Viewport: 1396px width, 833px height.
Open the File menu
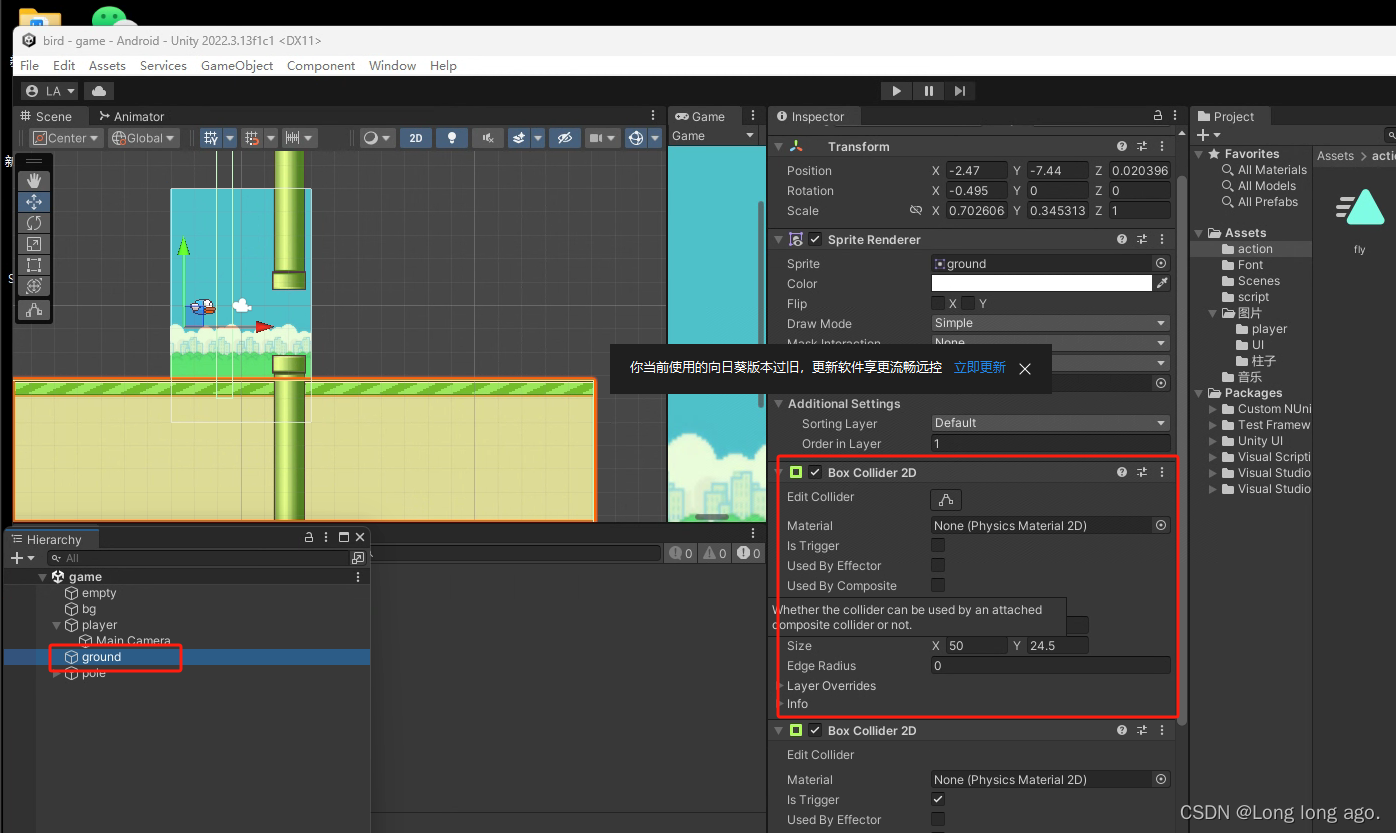coord(30,65)
